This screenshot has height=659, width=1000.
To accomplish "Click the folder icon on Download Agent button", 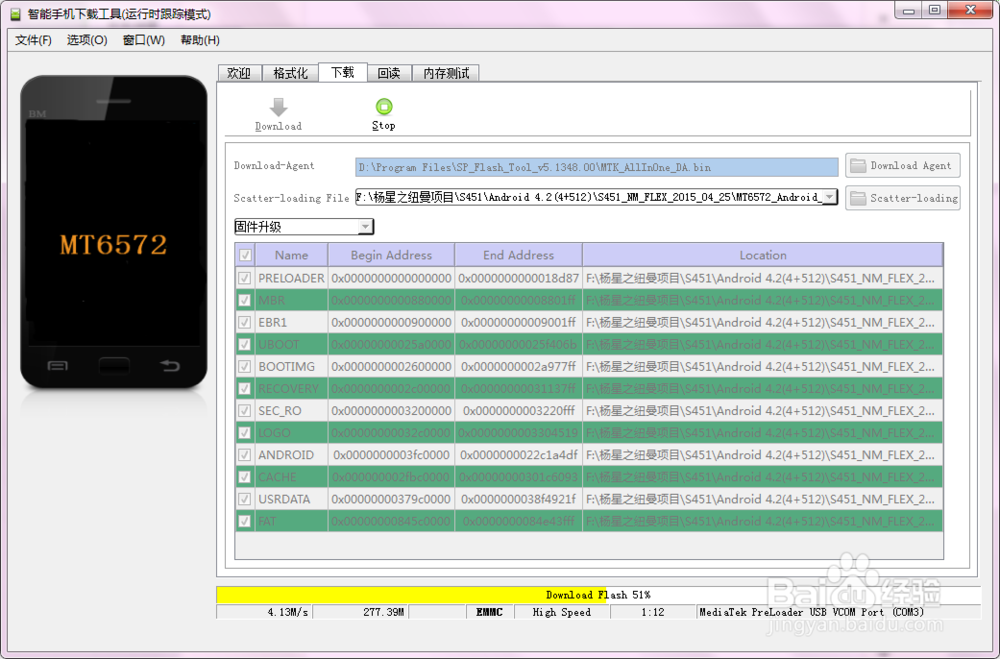I will tap(858, 166).
